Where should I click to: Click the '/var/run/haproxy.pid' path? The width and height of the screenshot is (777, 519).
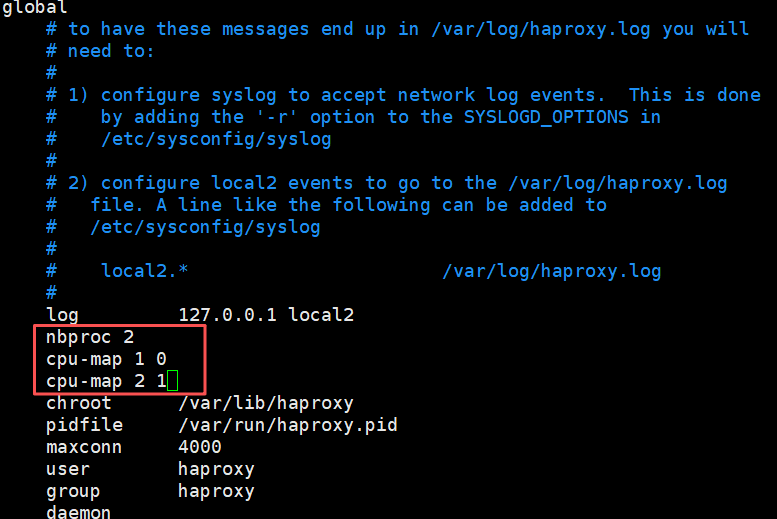tap(287, 425)
